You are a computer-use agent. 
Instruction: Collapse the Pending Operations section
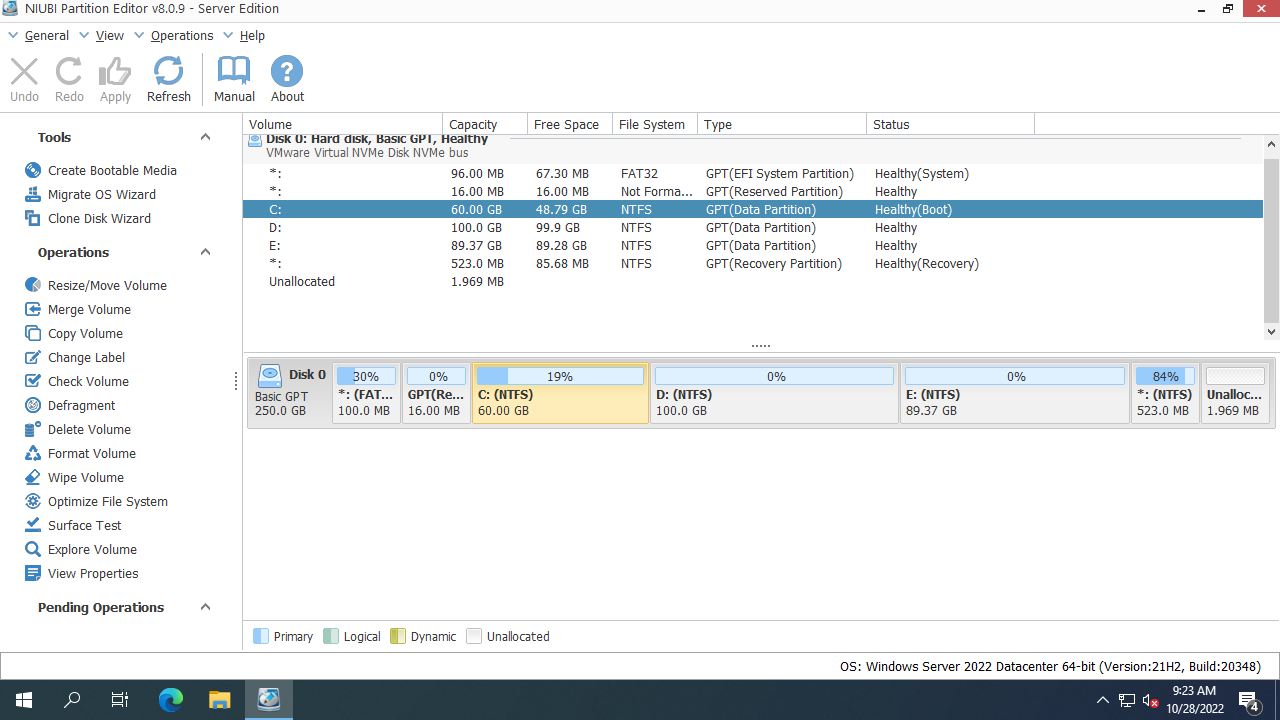pyautogui.click(x=205, y=608)
